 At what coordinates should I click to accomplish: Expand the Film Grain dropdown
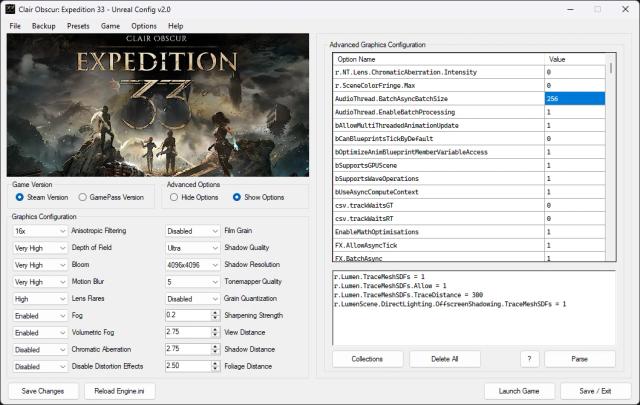pyautogui.click(x=193, y=231)
